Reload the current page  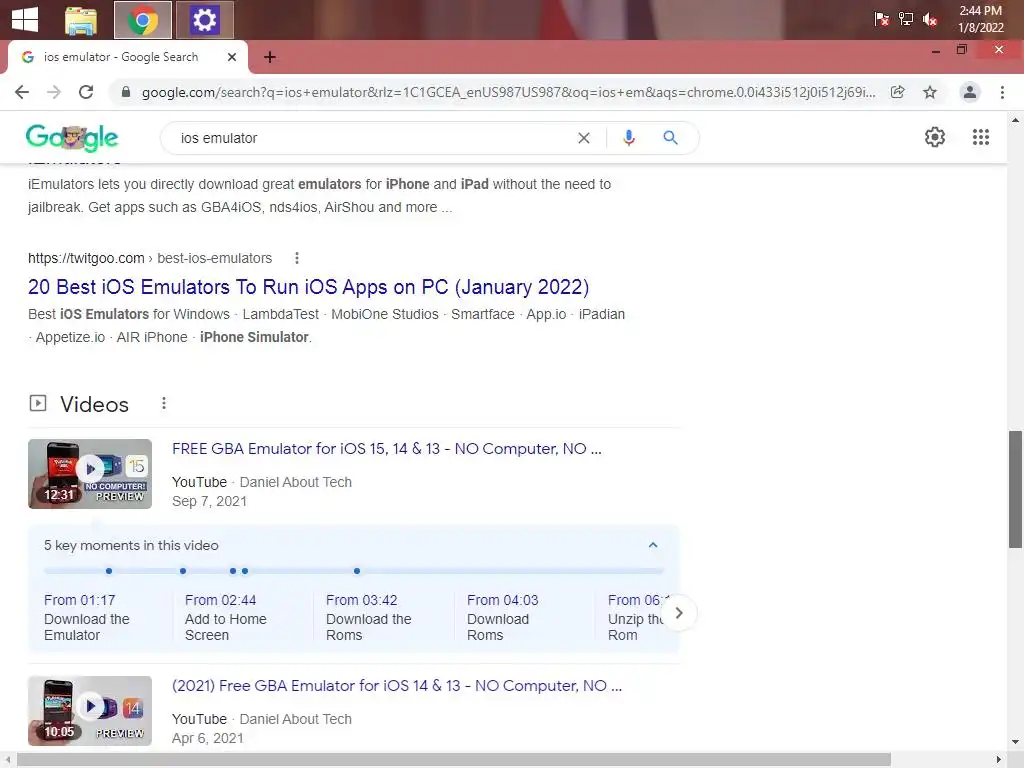86,92
